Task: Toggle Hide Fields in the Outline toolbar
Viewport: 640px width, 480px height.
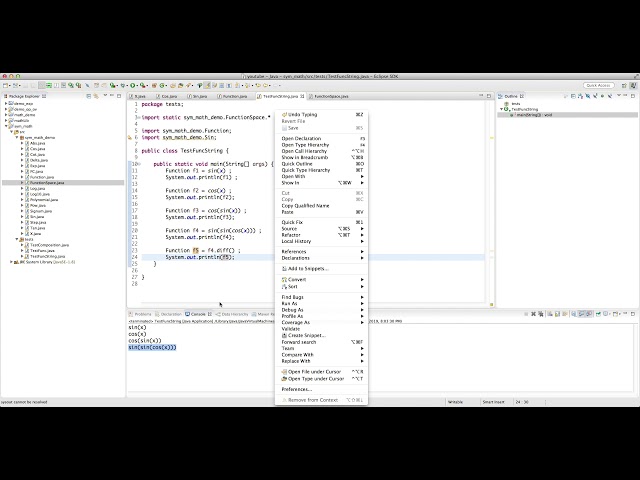Action: [588, 96]
